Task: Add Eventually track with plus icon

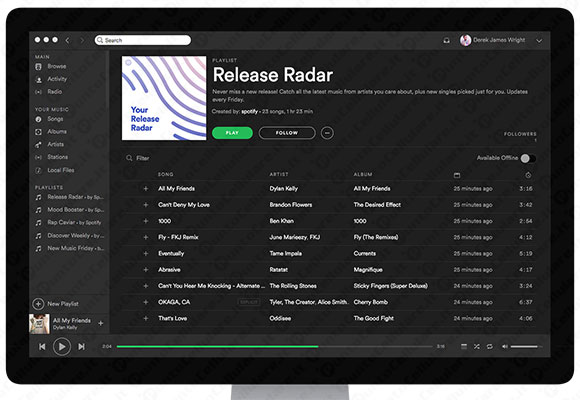Action: pyautogui.click(x=146, y=253)
